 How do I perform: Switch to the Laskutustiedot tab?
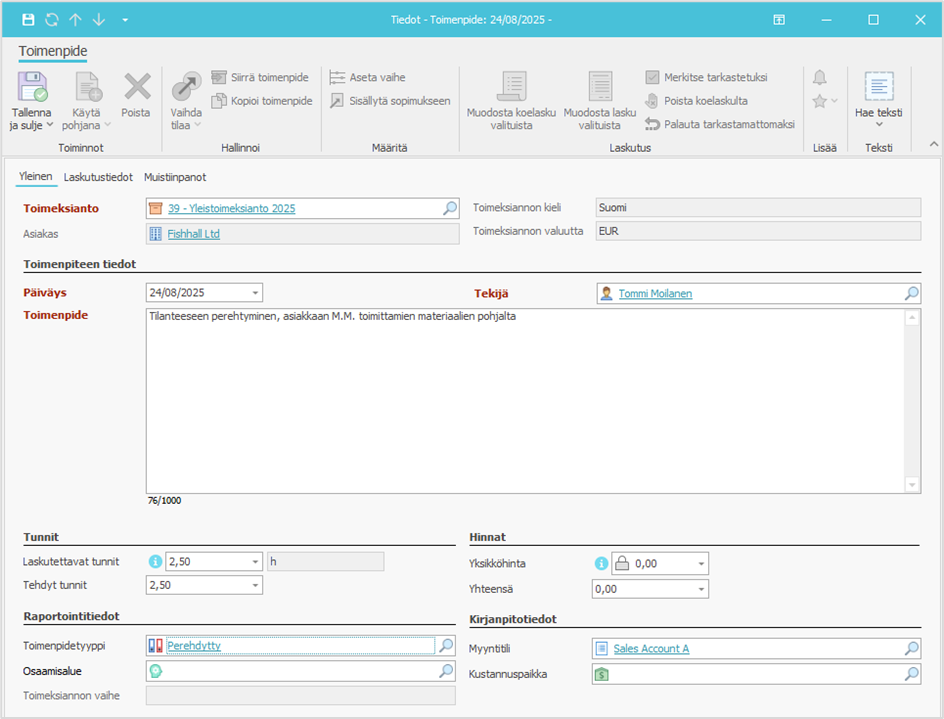point(98,177)
